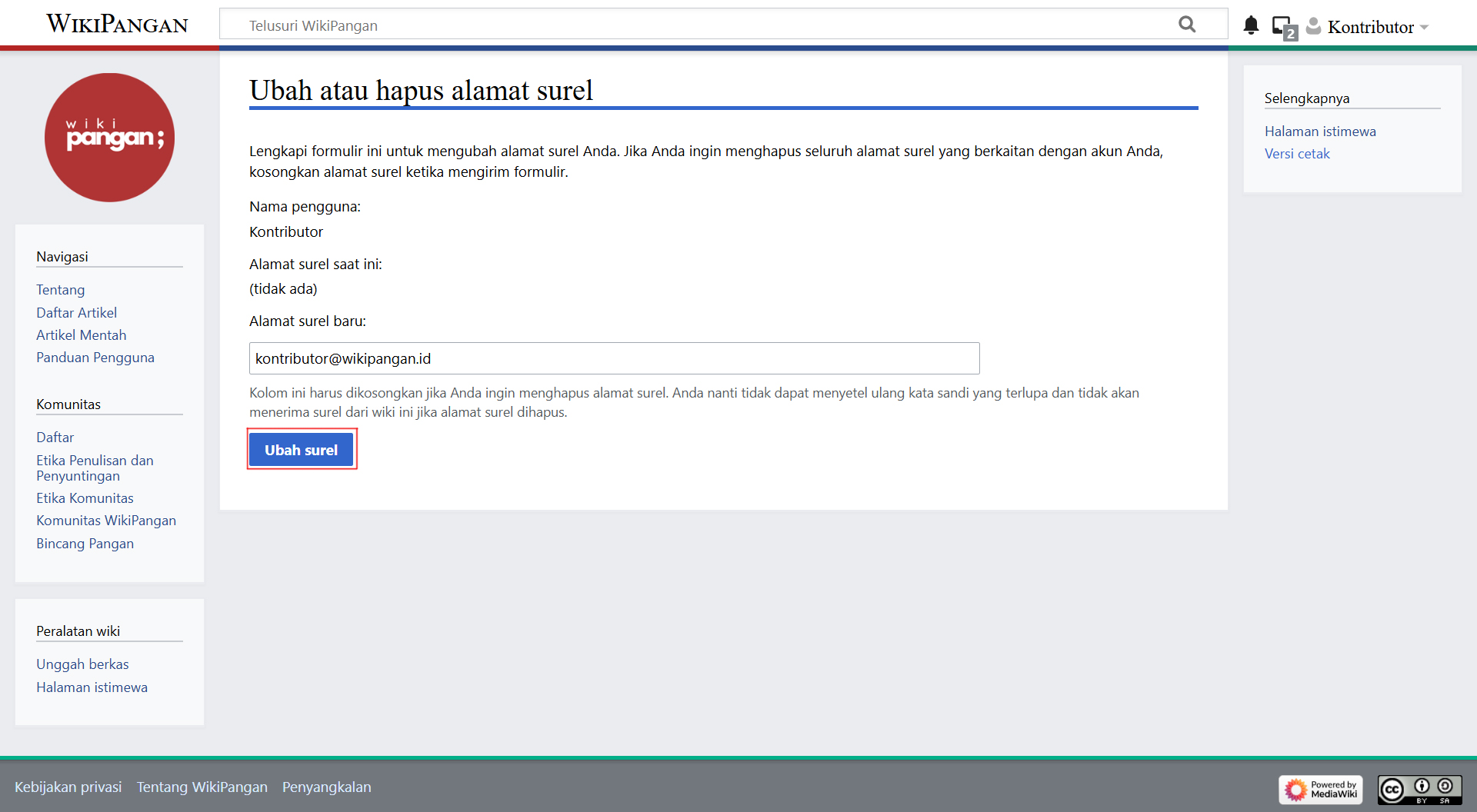
Task: Focus the Alamat surel baru field
Action: (614, 358)
